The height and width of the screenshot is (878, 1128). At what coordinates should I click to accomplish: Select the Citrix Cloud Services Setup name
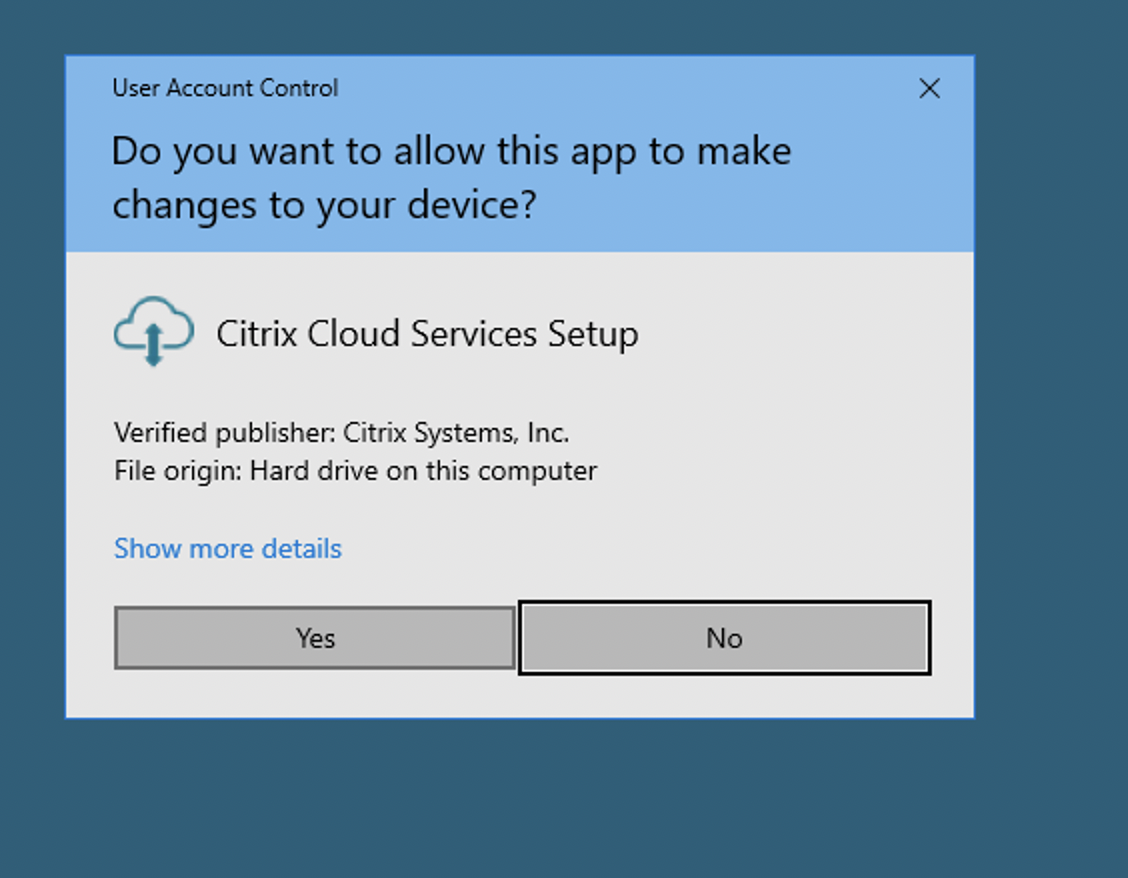coord(427,334)
